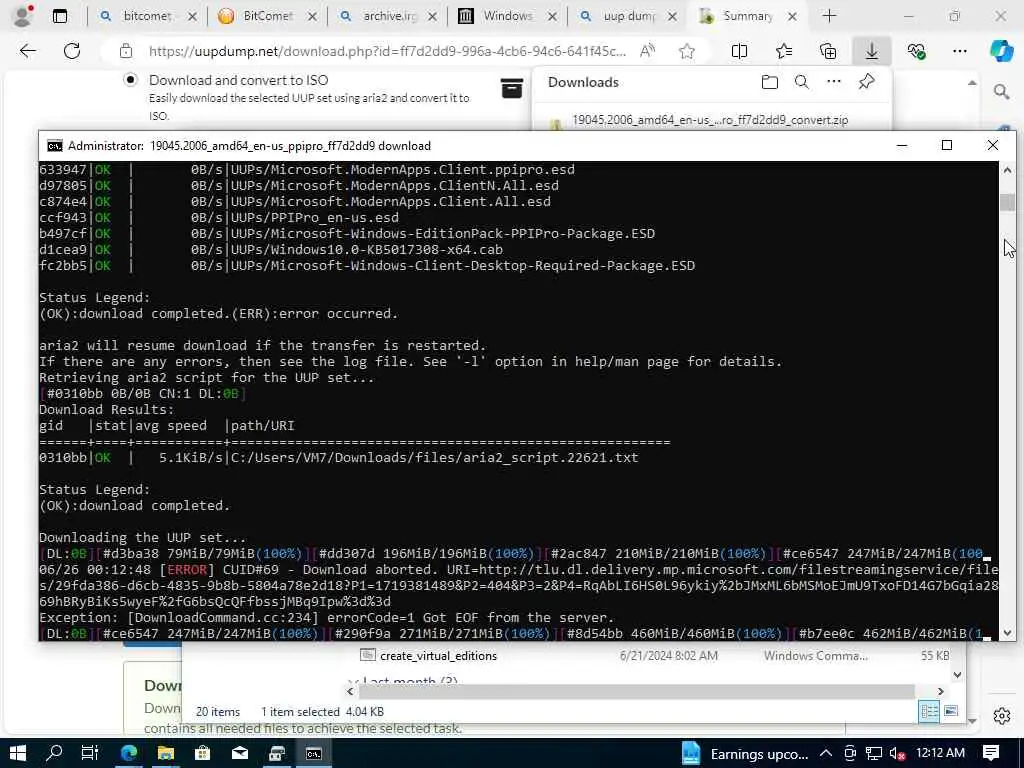Open Microsoft Edge from taskbar

pyautogui.click(x=129, y=754)
